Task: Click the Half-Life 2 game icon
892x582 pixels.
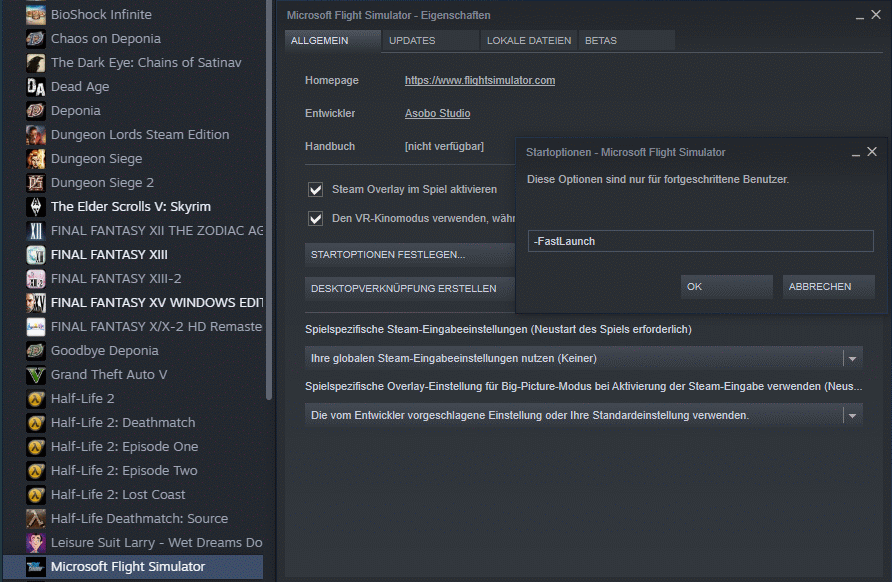Action: pyautogui.click(x=36, y=399)
